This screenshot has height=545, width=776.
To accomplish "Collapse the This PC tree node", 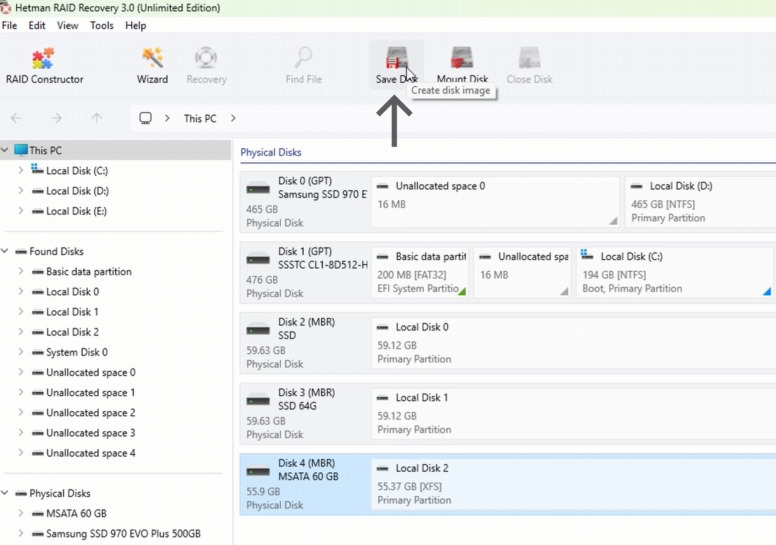I will [5, 150].
